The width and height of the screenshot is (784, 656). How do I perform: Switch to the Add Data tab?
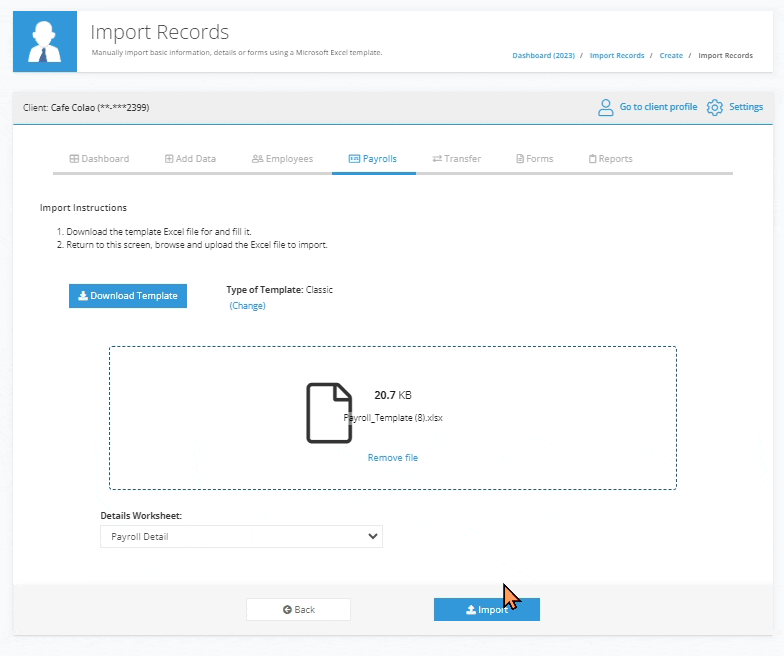(x=190, y=158)
